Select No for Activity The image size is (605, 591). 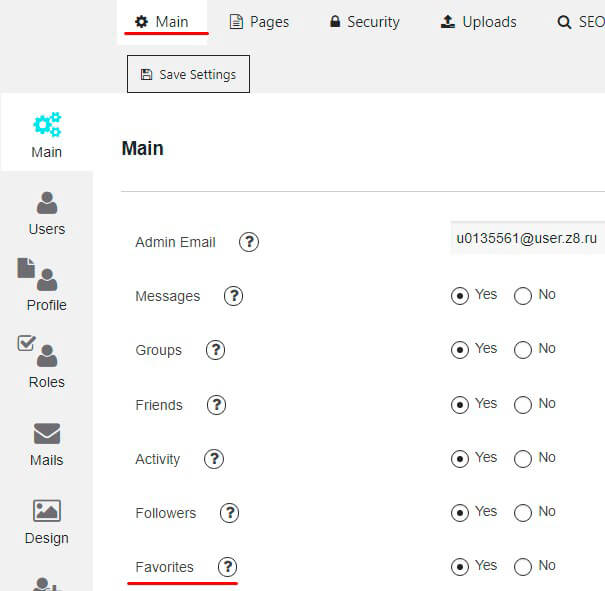click(x=523, y=459)
